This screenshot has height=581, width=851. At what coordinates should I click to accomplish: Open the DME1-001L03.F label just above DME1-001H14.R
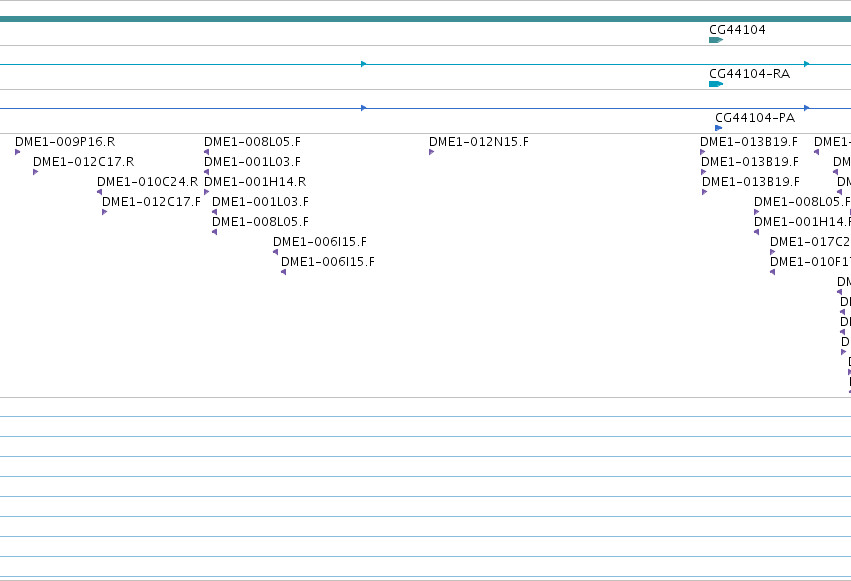(x=252, y=162)
